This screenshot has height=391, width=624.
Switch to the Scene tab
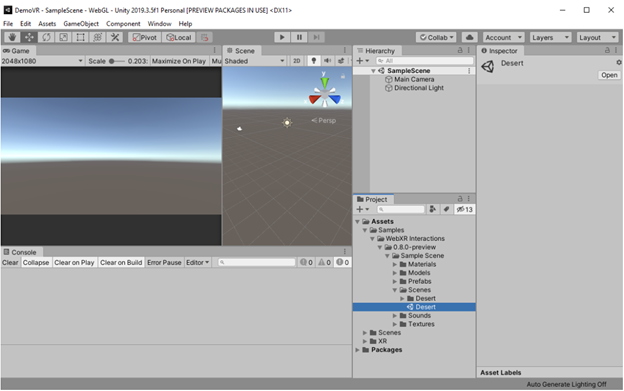click(x=241, y=51)
